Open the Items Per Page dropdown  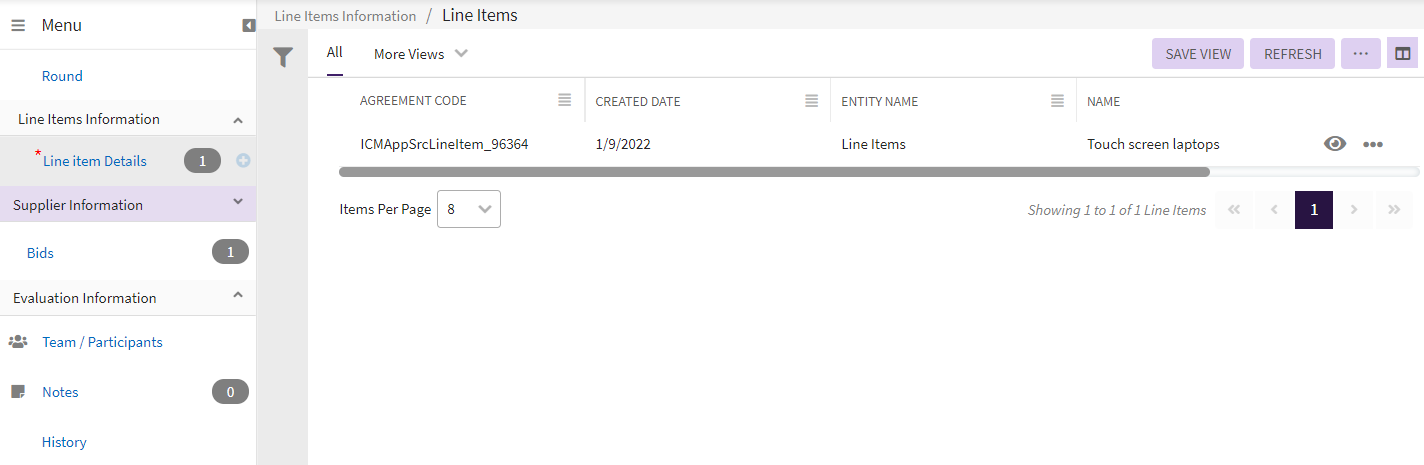469,209
